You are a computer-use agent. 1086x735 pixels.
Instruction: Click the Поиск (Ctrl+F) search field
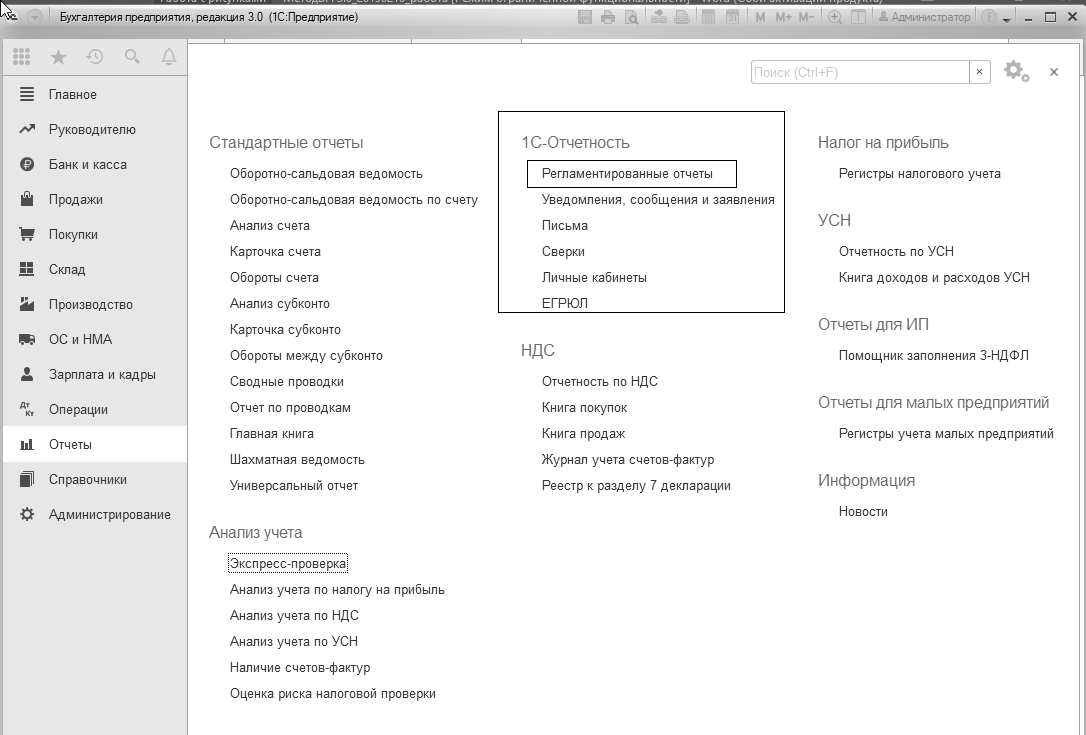click(x=860, y=72)
